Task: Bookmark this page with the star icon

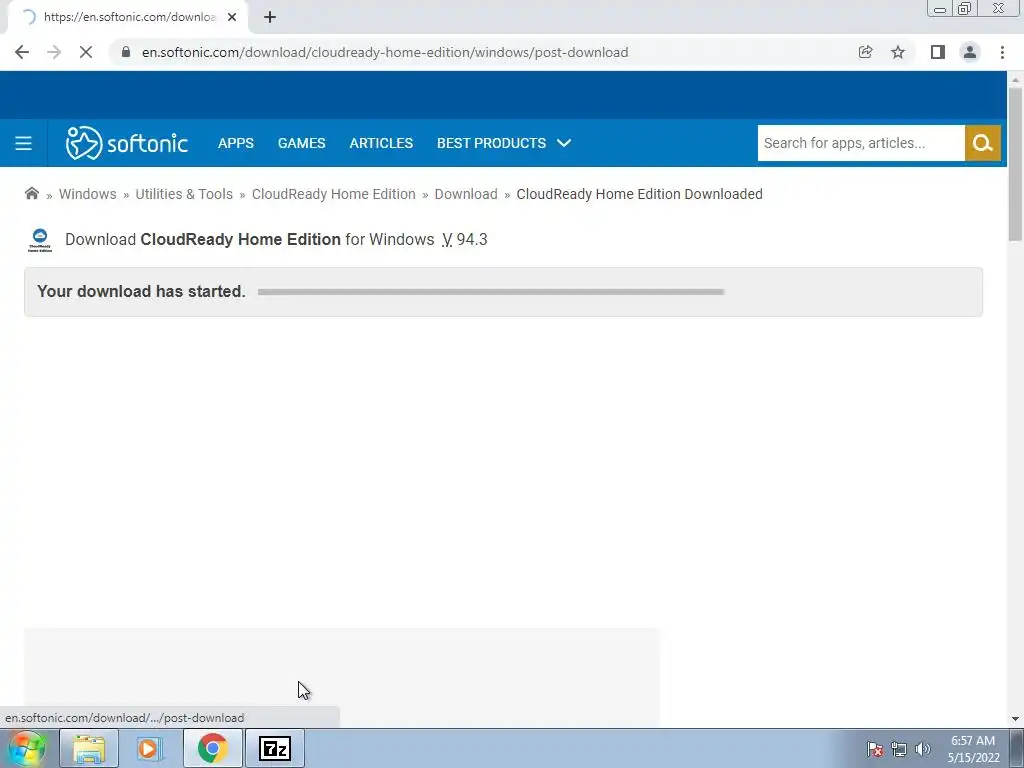Action: 898,52
